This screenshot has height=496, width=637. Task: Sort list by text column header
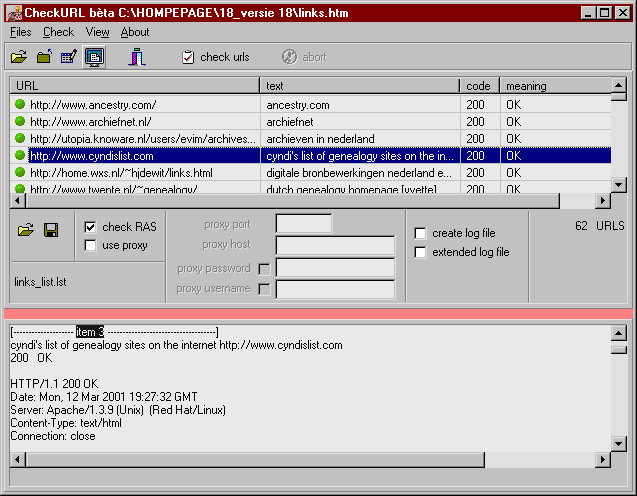pos(360,86)
